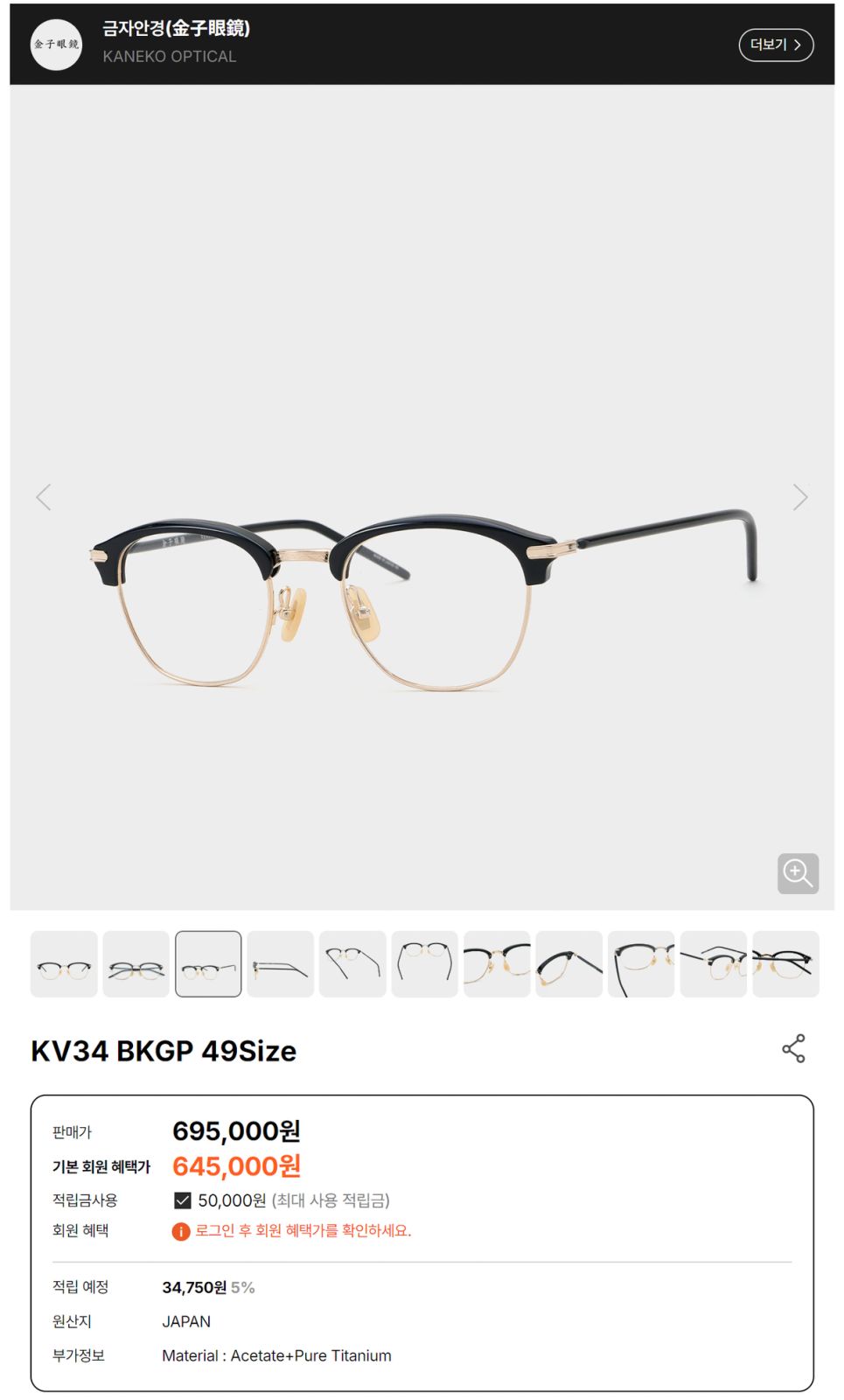Select the fourth side-profile thumbnail

click(281, 964)
